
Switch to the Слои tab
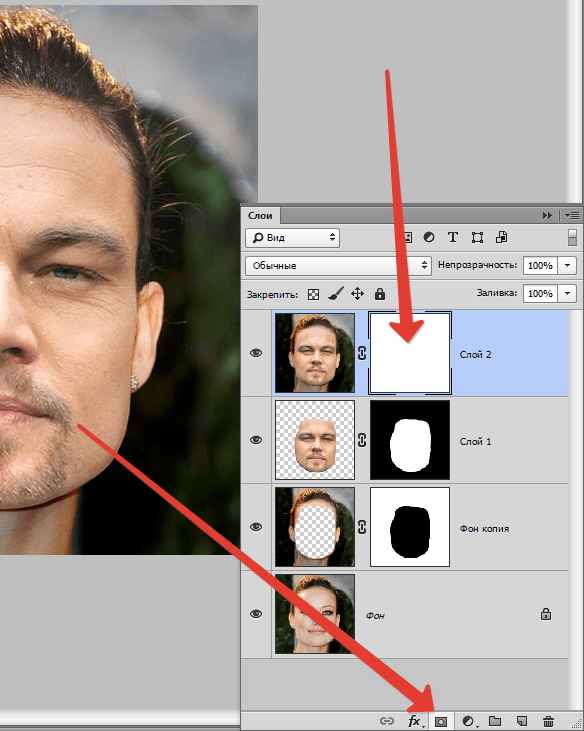click(x=260, y=215)
